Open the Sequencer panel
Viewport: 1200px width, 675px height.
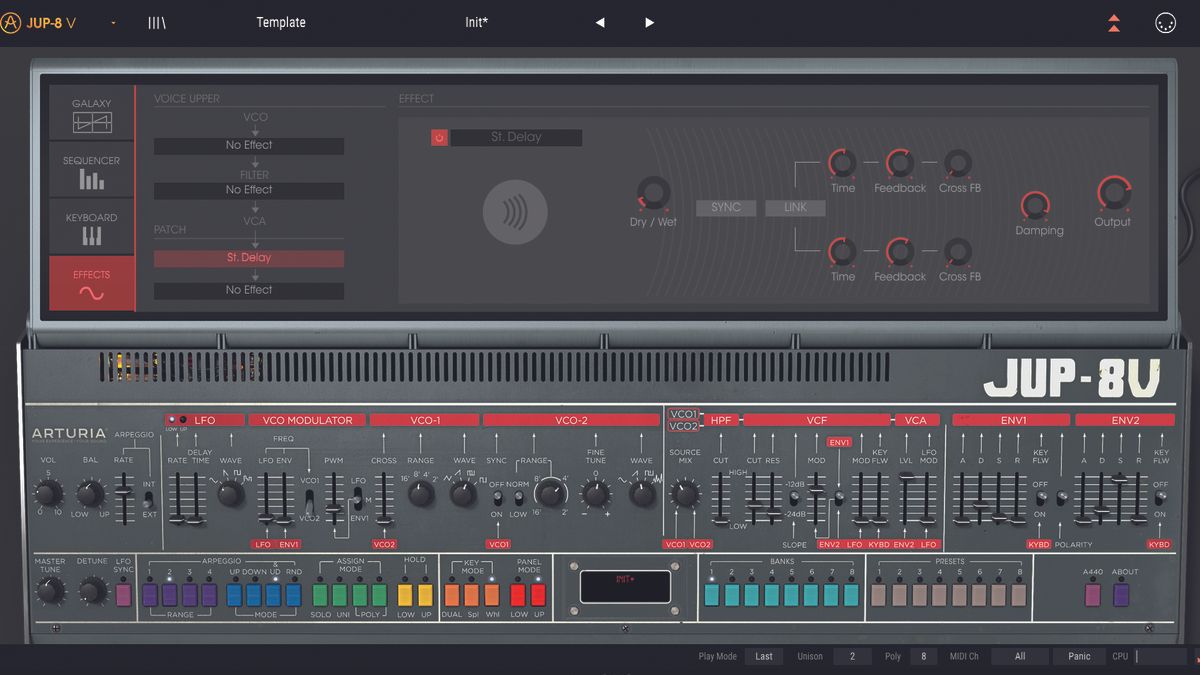pos(91,168)
